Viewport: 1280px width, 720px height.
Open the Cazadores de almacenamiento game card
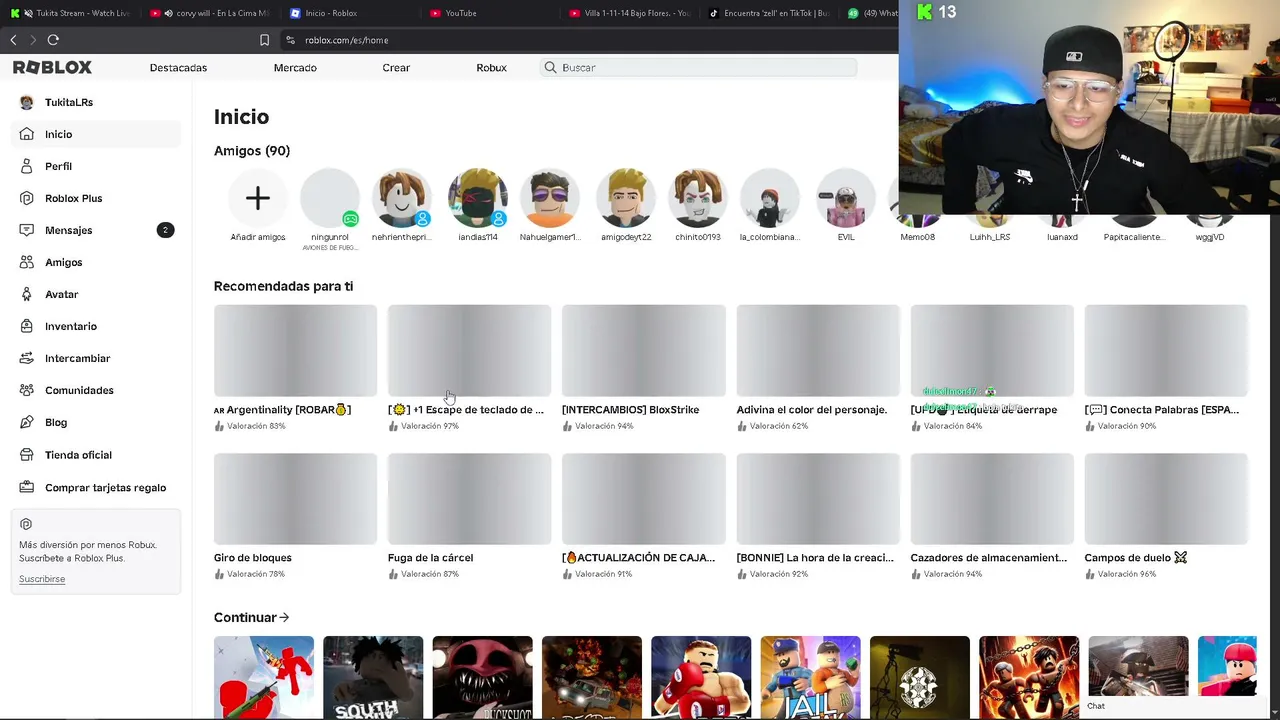[x=992, y=516]
